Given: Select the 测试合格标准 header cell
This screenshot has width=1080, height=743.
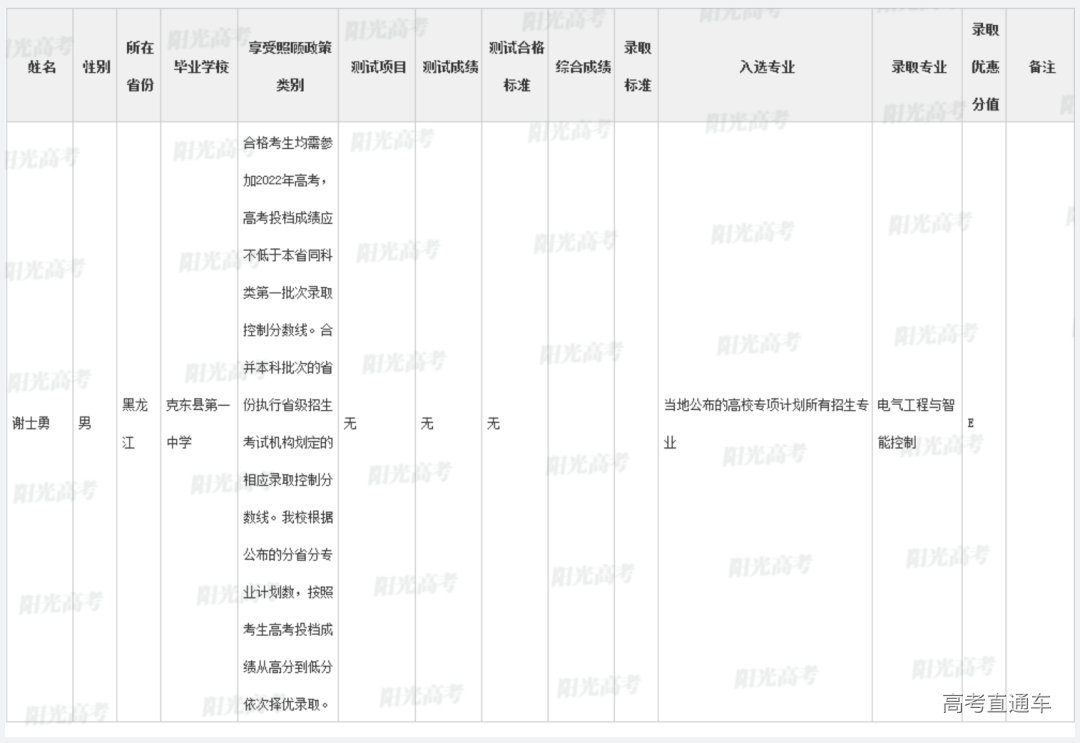Looking at the screenshot, I should [516, 67].
